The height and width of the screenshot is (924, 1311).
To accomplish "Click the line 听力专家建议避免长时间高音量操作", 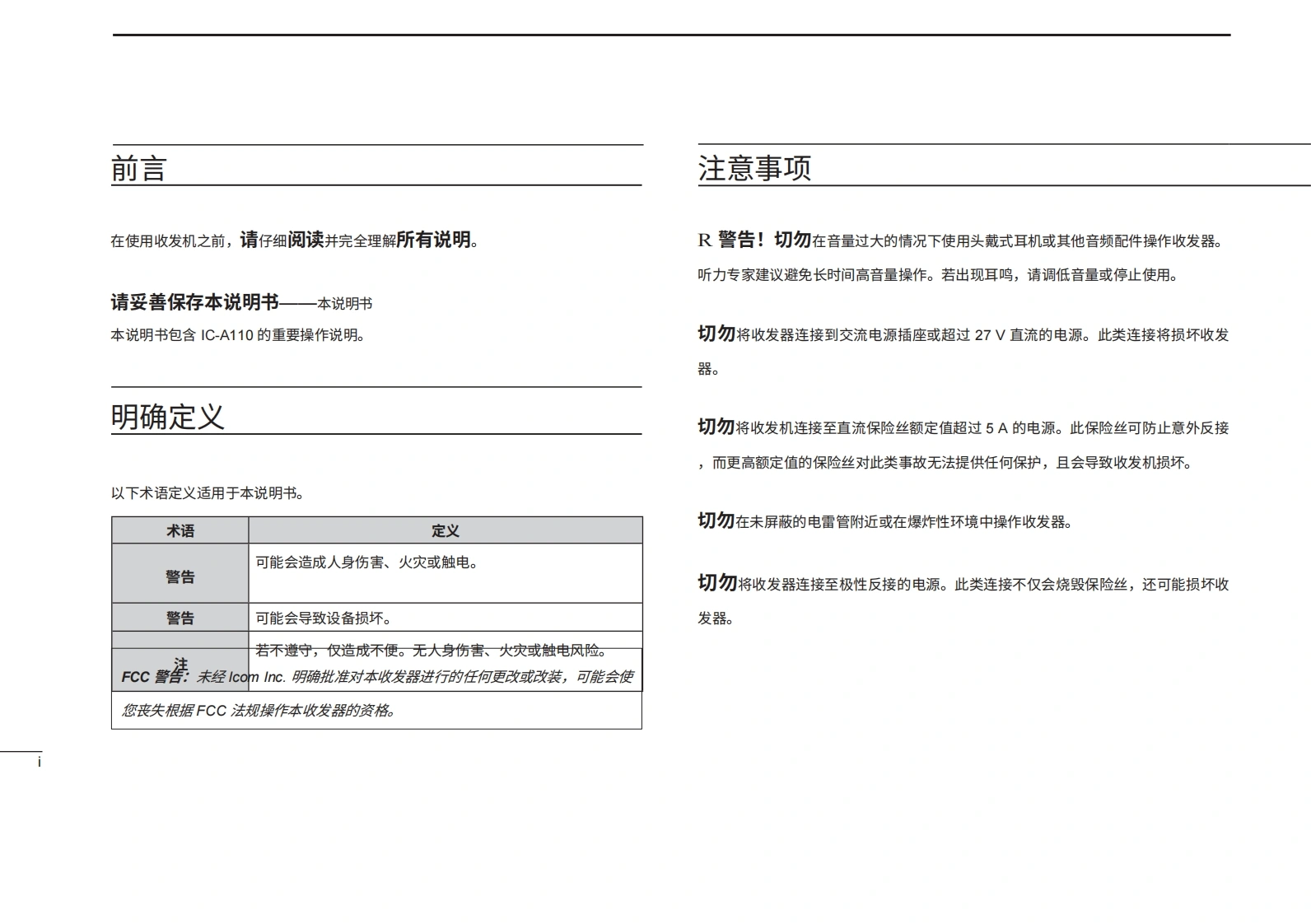I will (x=938, y=275).
